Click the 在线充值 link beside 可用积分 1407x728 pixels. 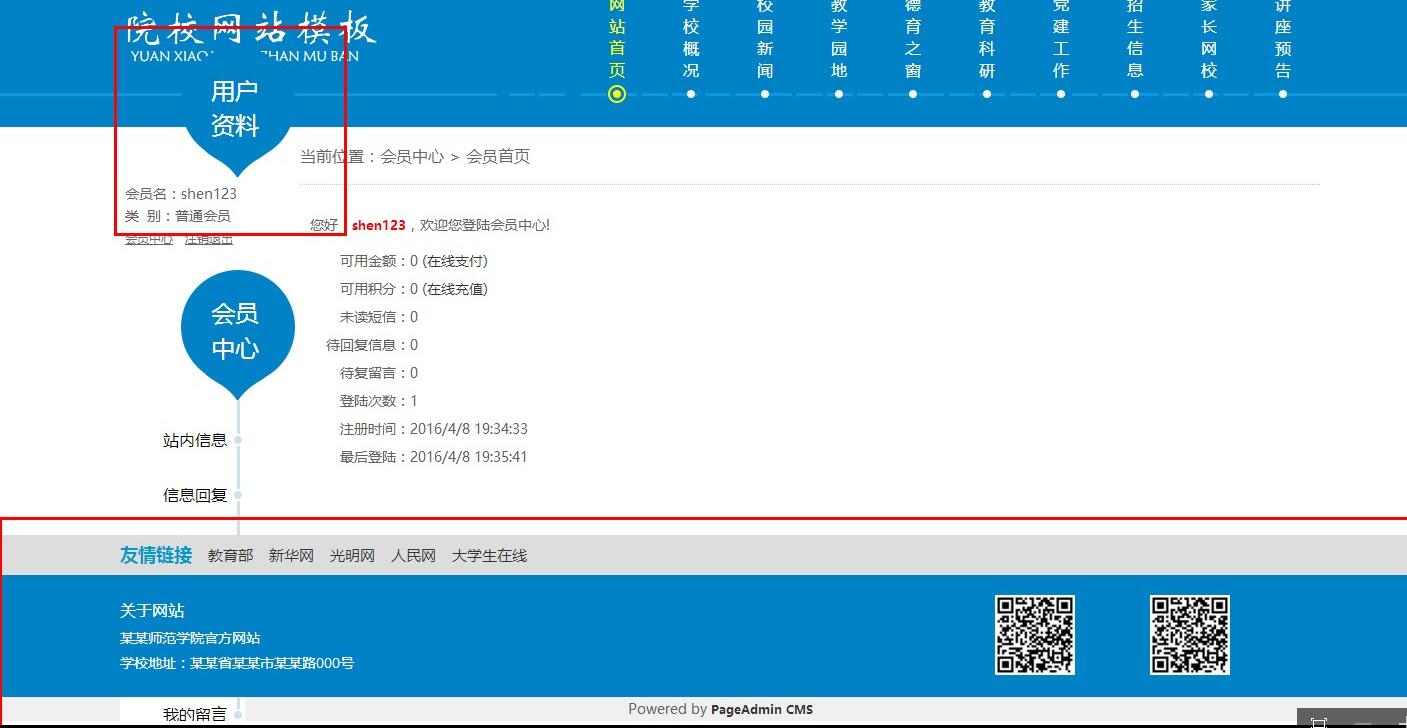455,289
